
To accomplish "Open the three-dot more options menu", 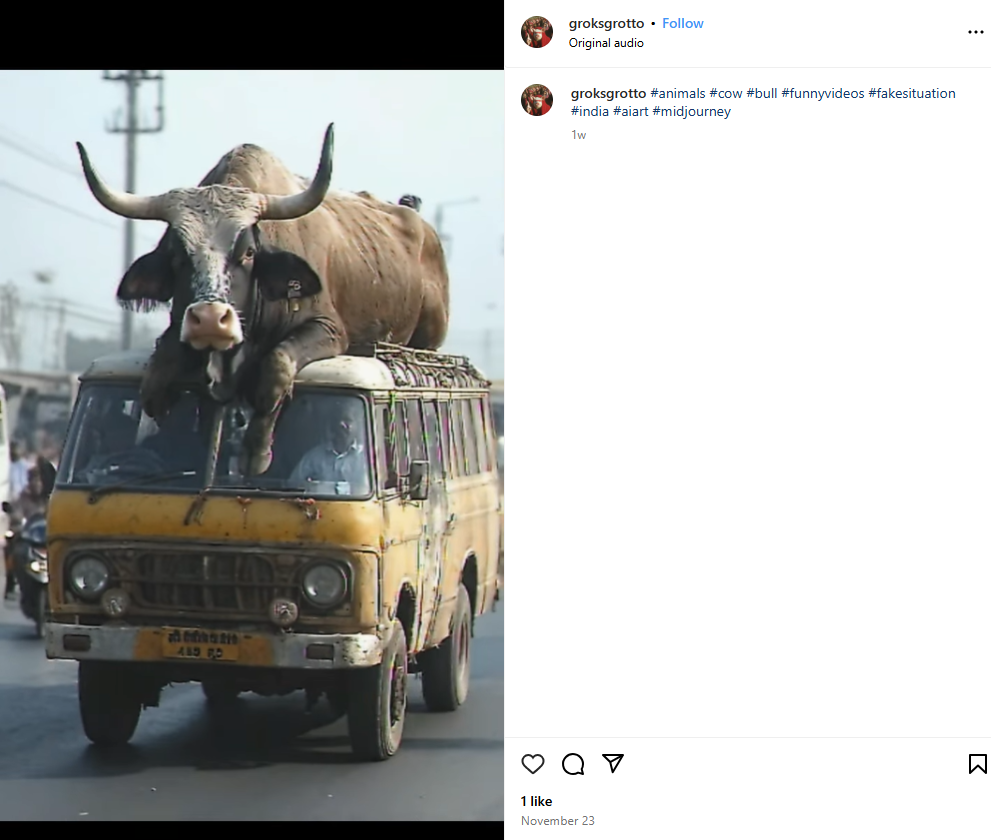I will 975,32.
